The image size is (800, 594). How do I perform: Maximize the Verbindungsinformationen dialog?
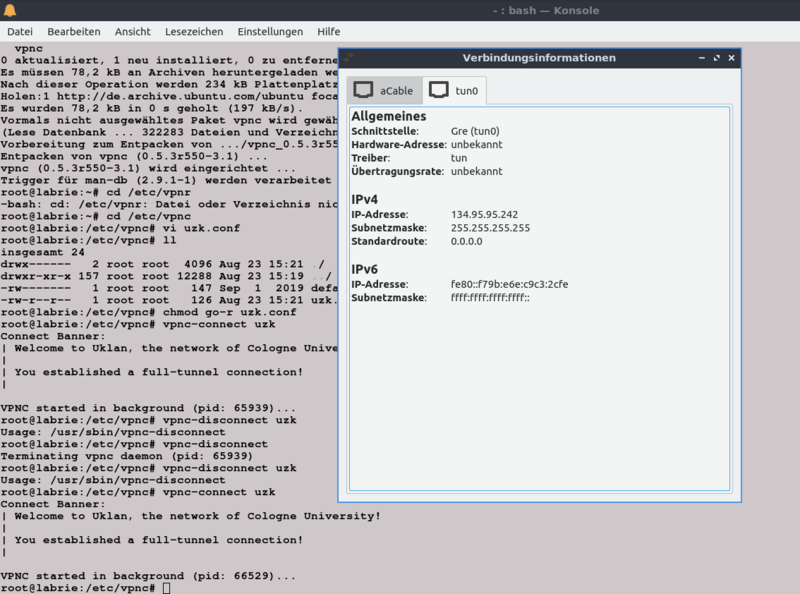(x=717, y=58)
